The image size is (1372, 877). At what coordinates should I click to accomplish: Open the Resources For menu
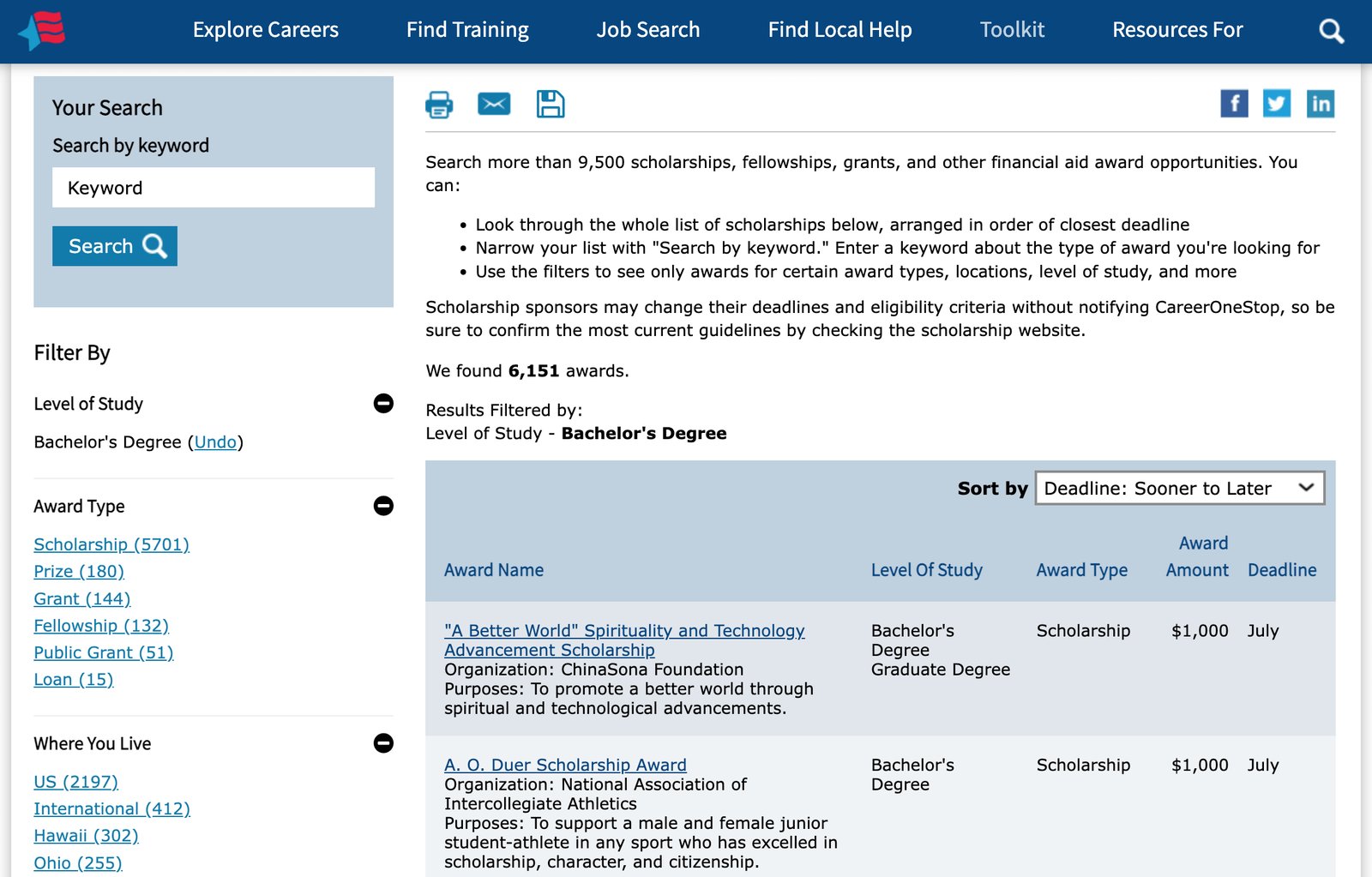(x=1177, y=30)
